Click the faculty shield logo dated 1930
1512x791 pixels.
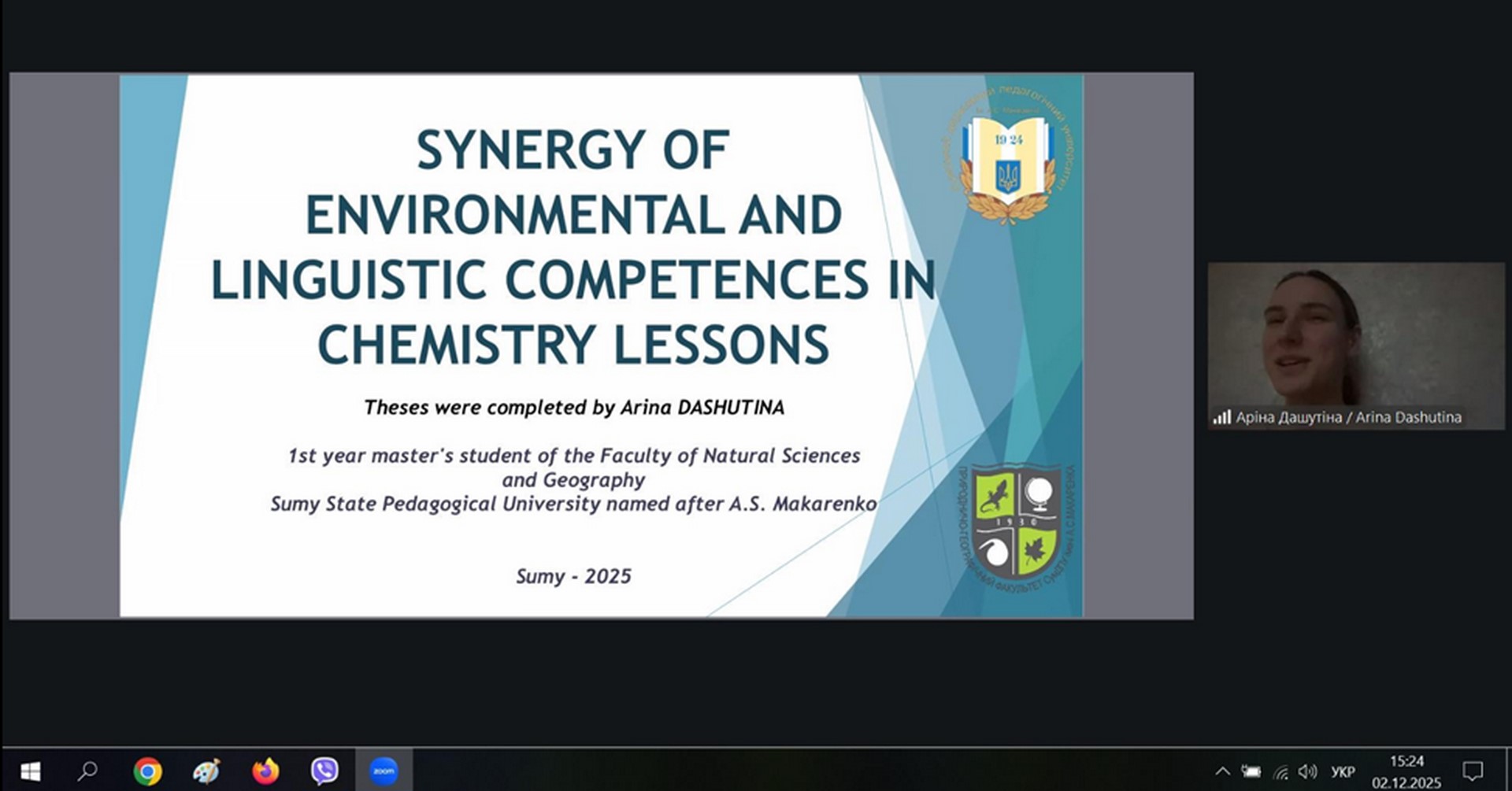pos(1016,526)
